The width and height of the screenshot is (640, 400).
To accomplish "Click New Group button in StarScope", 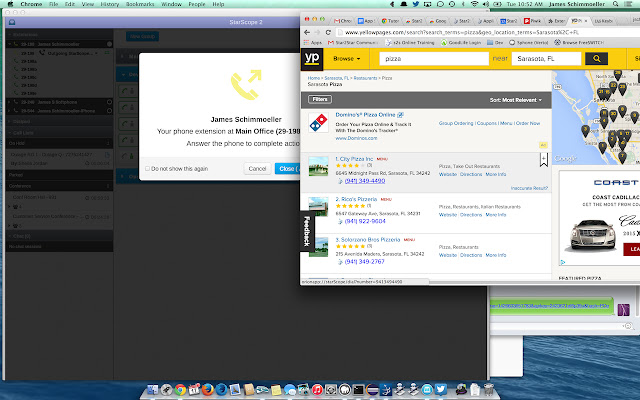I will (142, 36).
